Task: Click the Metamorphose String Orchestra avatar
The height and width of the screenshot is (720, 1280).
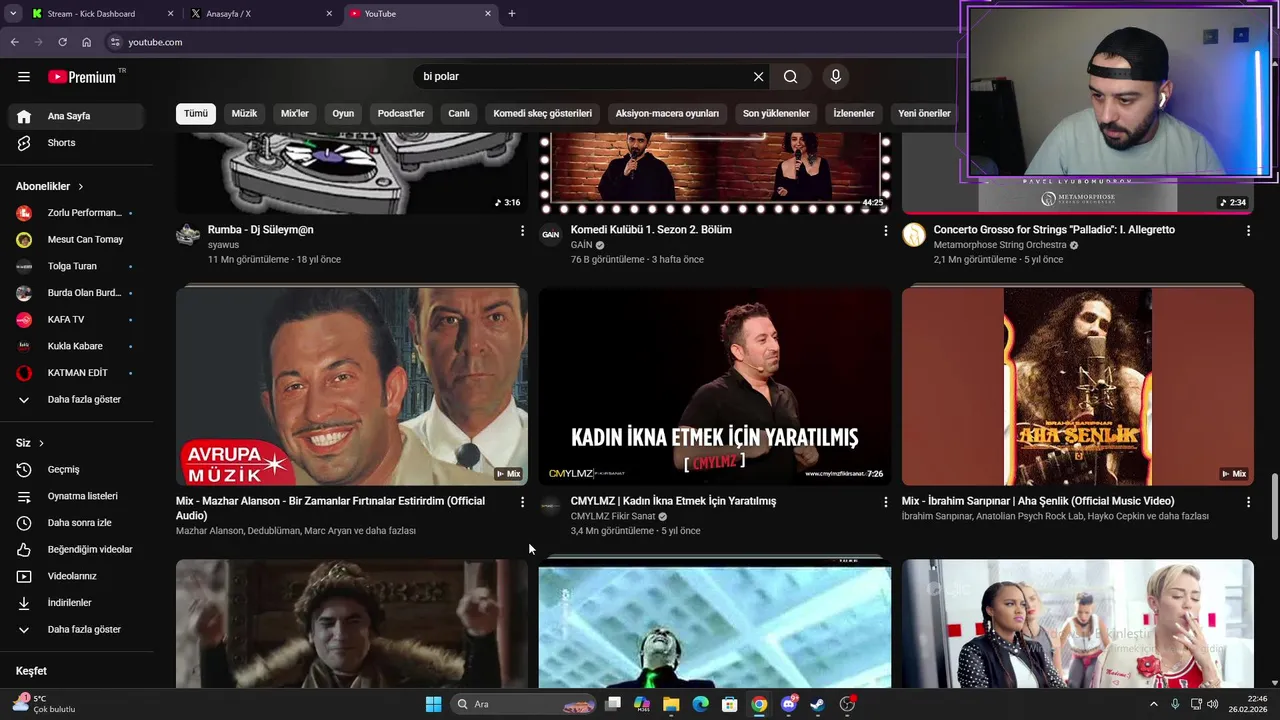Action: click(913, 235)
